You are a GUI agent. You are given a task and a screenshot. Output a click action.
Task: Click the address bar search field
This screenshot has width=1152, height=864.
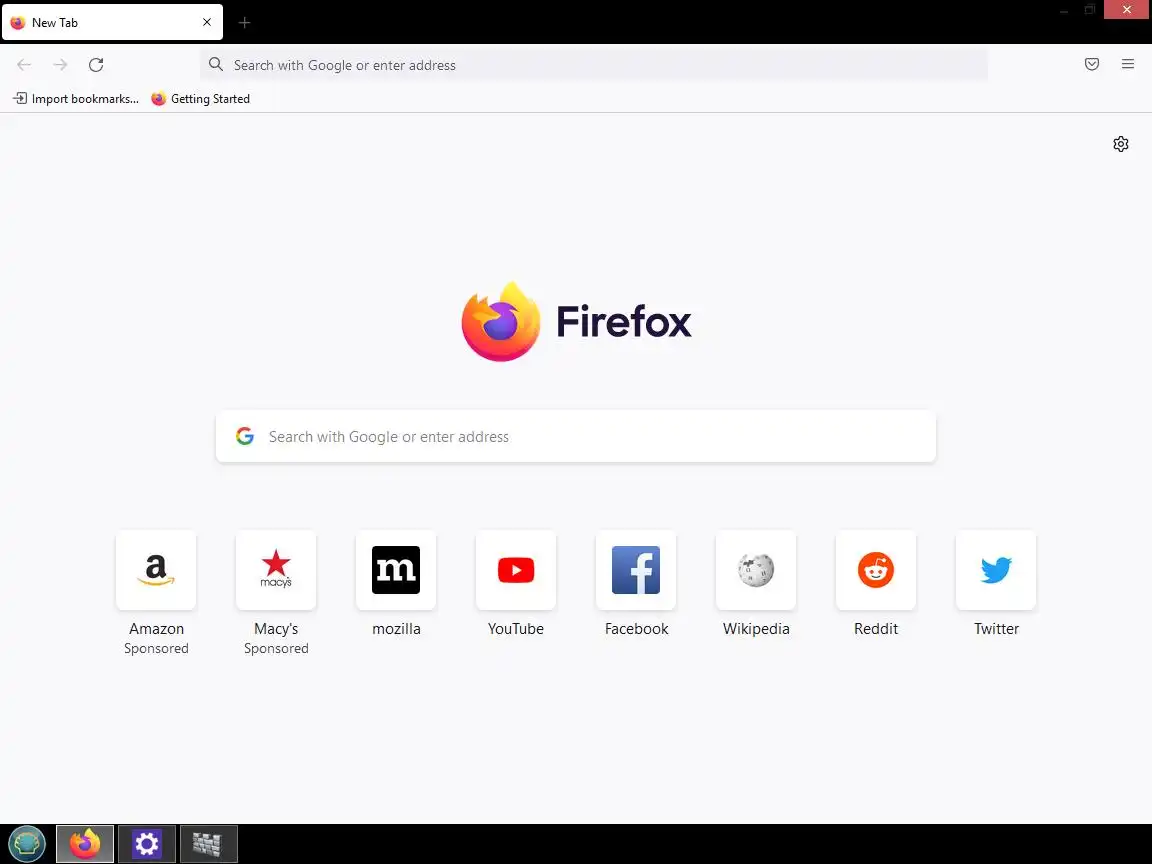pyautogui.click(x=594, y=65)
